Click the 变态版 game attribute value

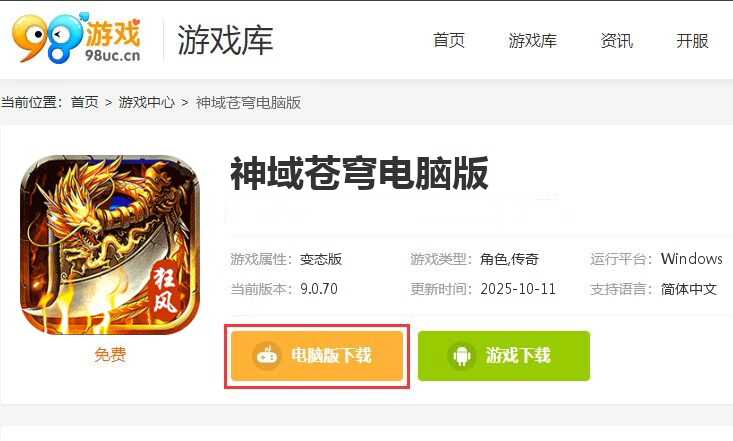click(321, 259)
